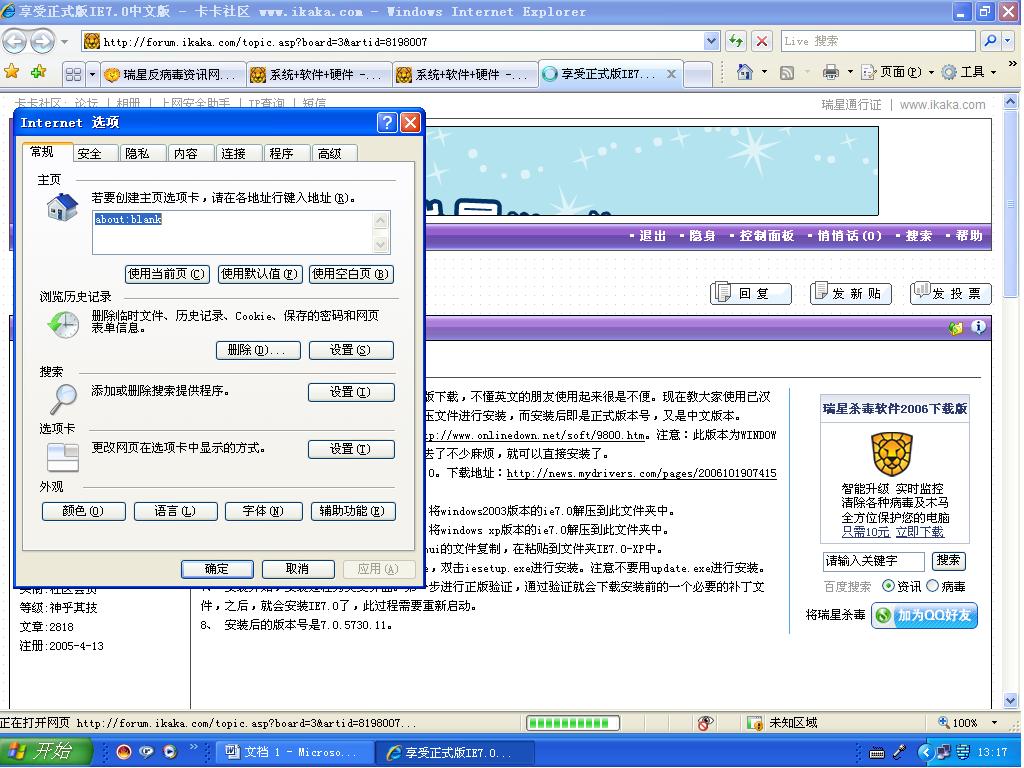Image resolution: width=1024 pixels, height=768 pixels.
Task: Click the scroll down arrow of page
Action: click(1010, 701)
